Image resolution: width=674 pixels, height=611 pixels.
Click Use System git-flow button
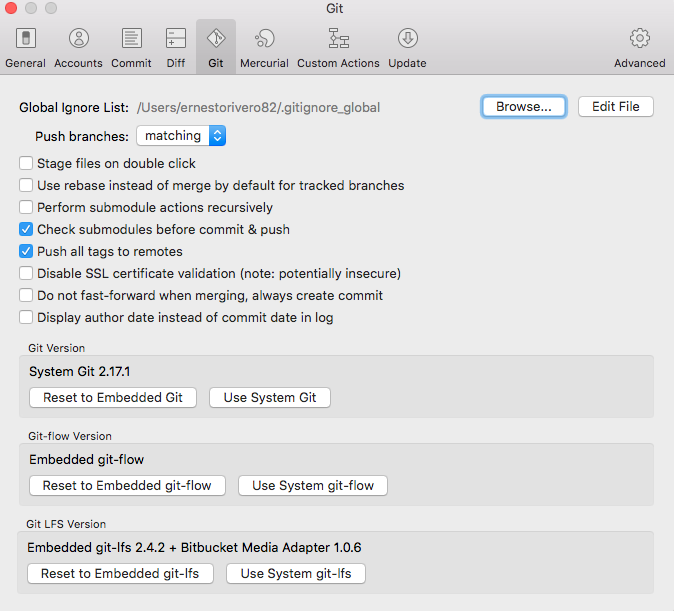[312, 485]
